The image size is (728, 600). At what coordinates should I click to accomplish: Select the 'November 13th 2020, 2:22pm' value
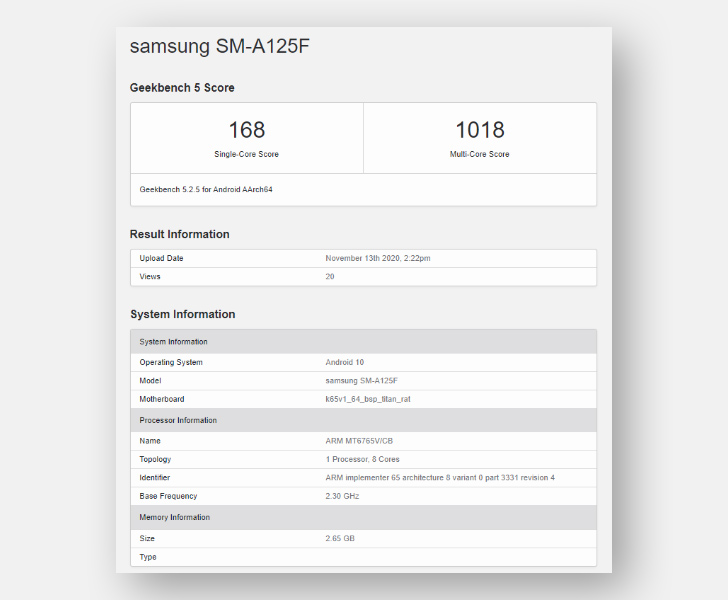378,258
